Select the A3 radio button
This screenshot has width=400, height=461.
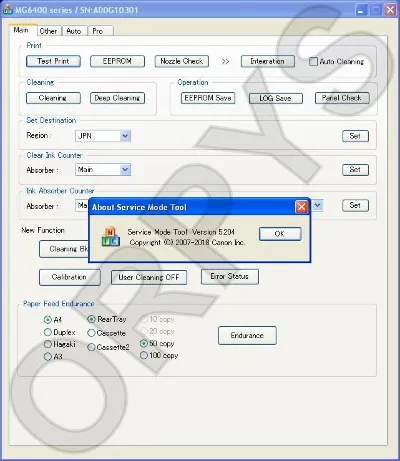(48, 356)
